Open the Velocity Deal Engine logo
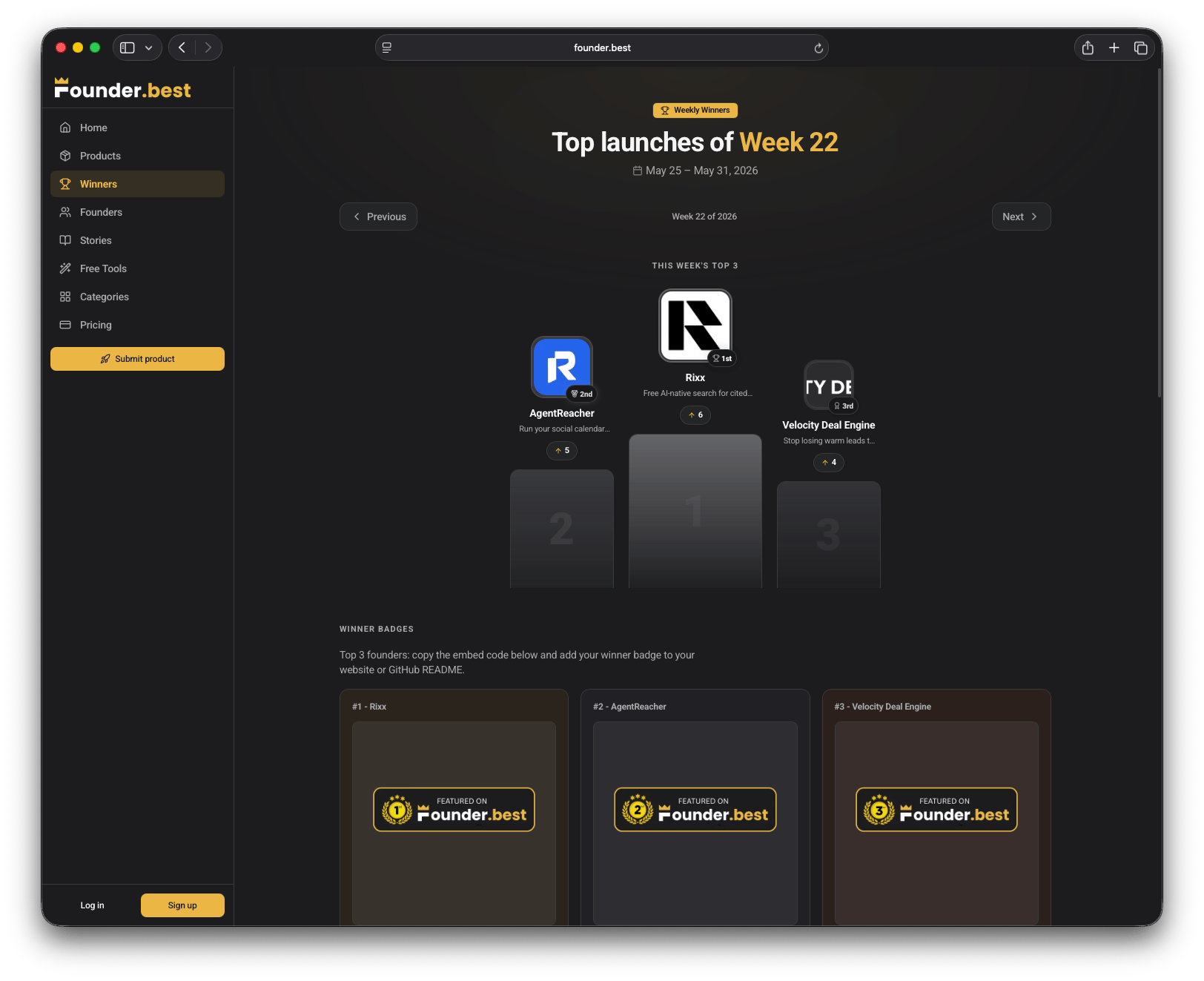1204x981 pixels. tap(829, 385)
